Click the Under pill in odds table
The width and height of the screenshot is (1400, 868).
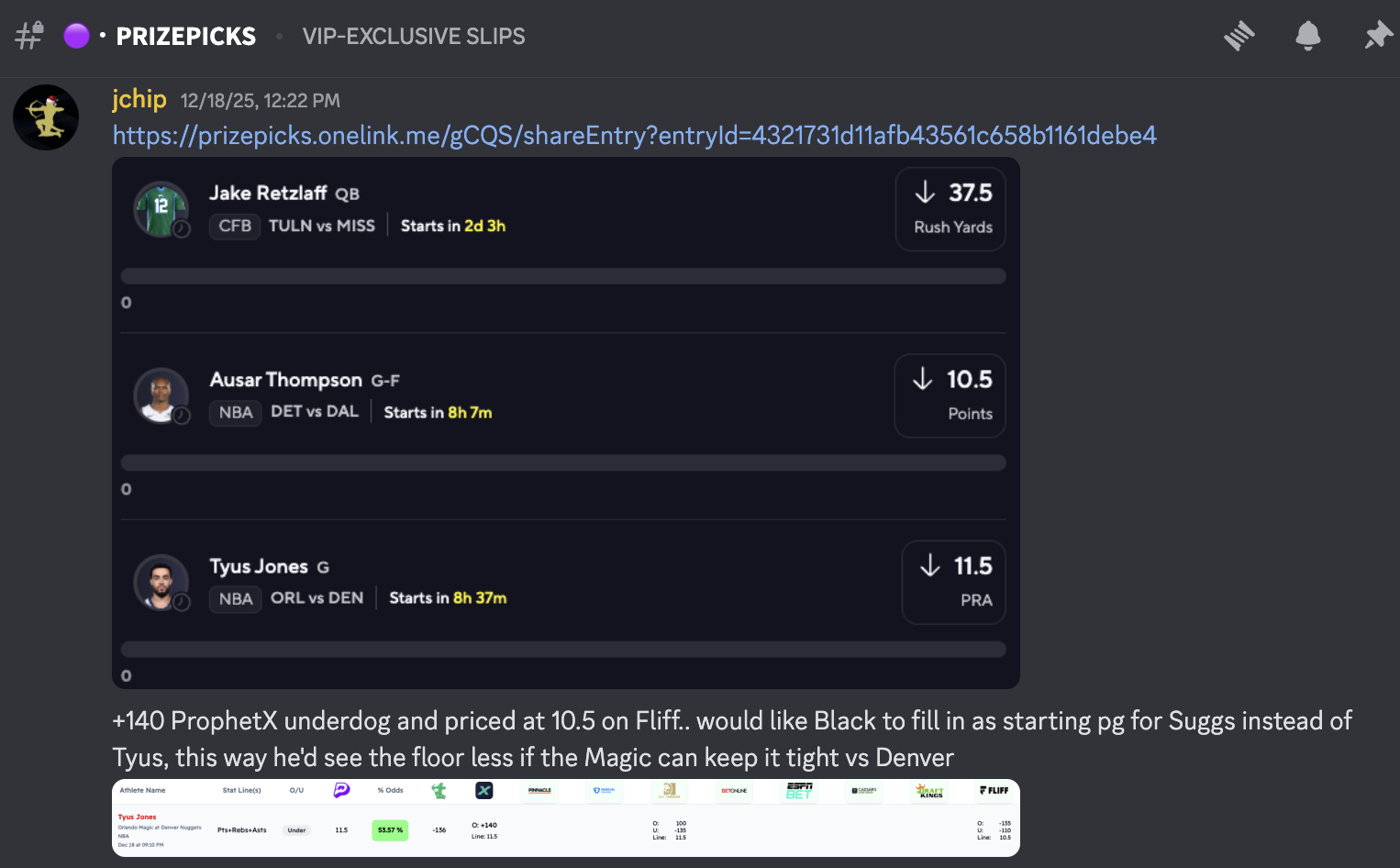(296, 830)
